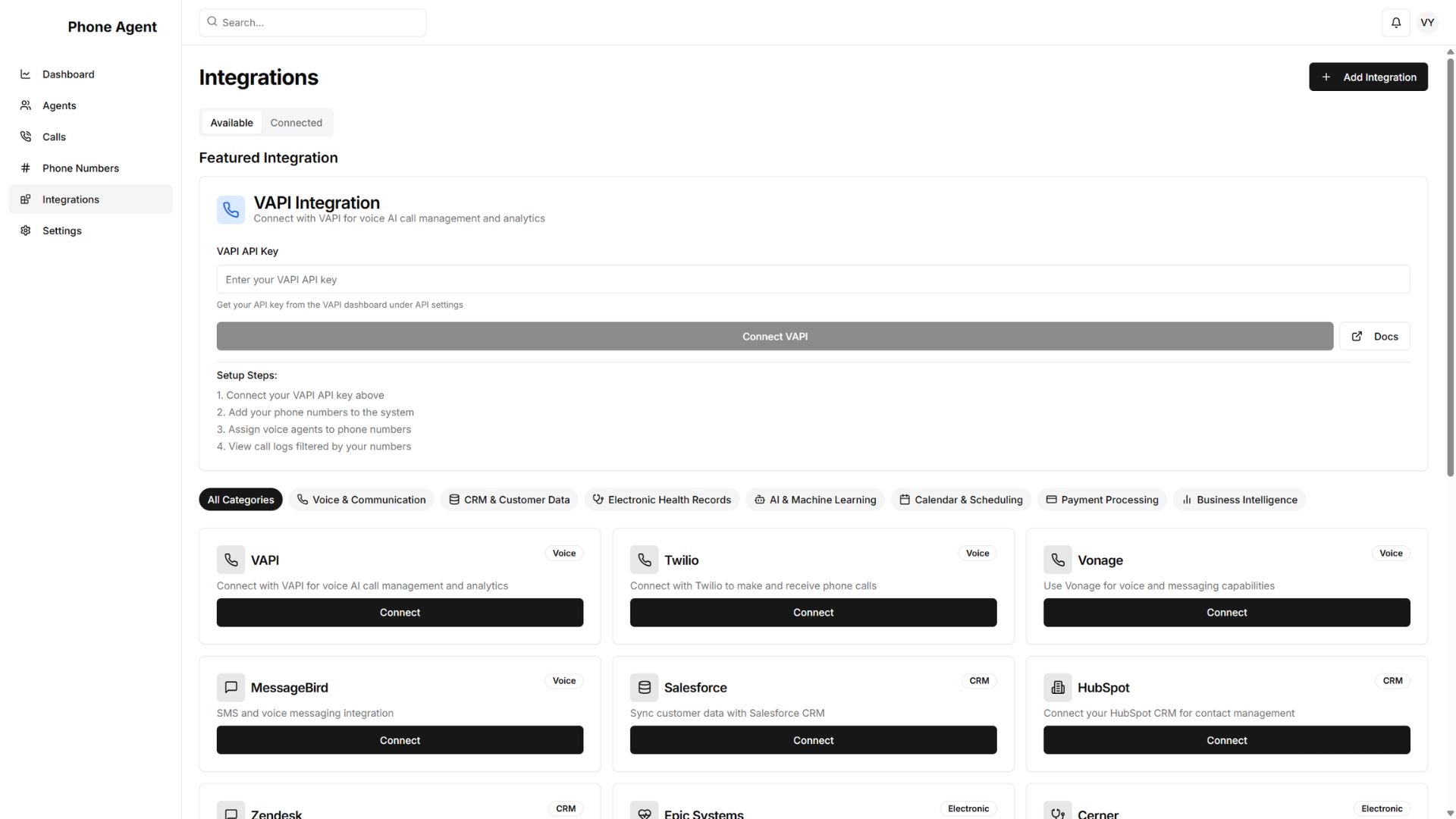Click the VAPI Integration phone icon

click(231, 210)
